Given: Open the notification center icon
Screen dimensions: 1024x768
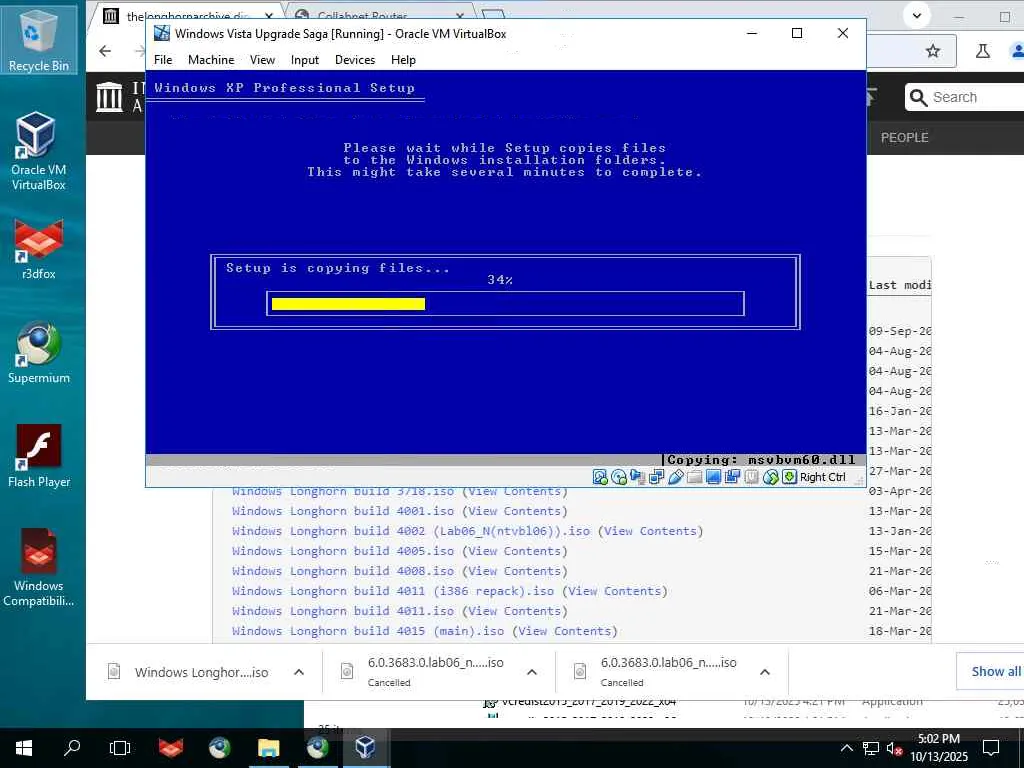Looking at the screenshot, I should 991,748.
